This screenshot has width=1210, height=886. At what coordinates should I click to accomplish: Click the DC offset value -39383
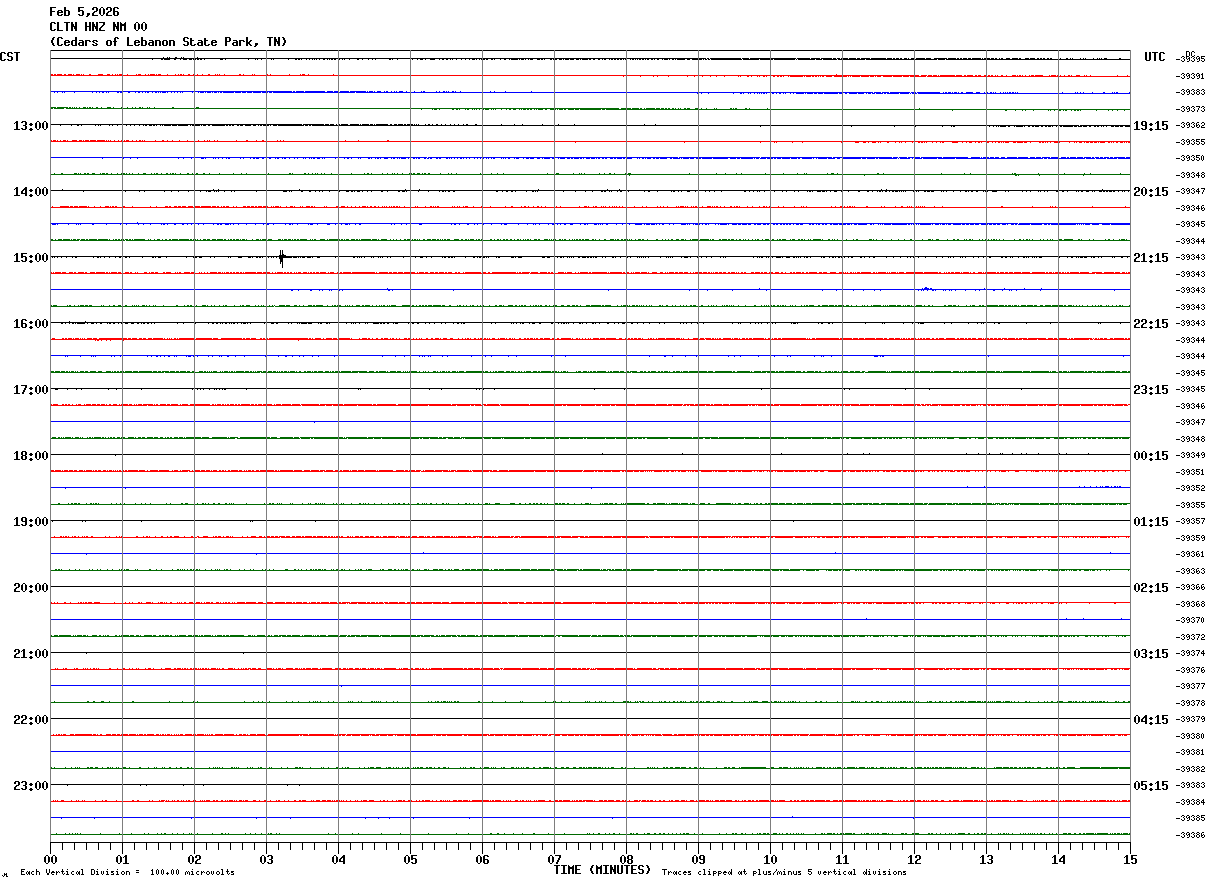pos(1192,92)
